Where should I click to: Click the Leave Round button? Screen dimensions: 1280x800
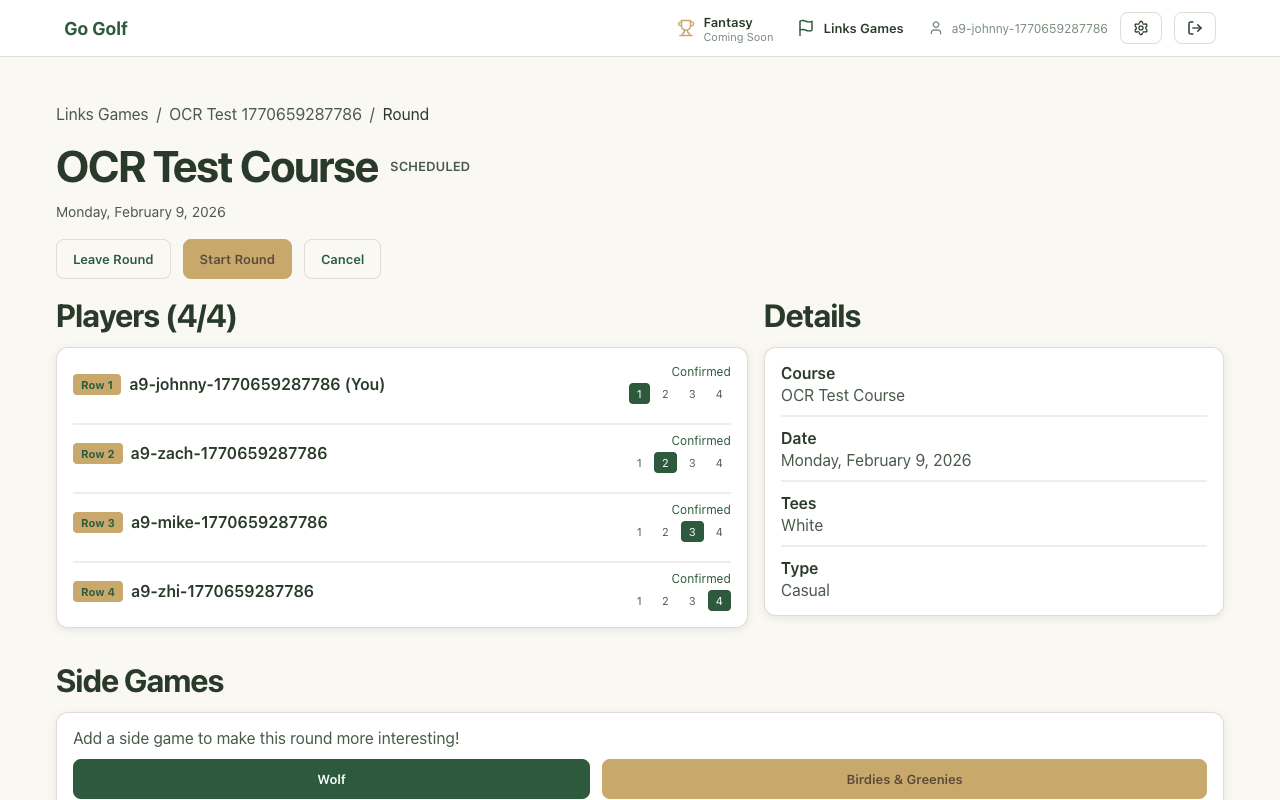(113, 259)
